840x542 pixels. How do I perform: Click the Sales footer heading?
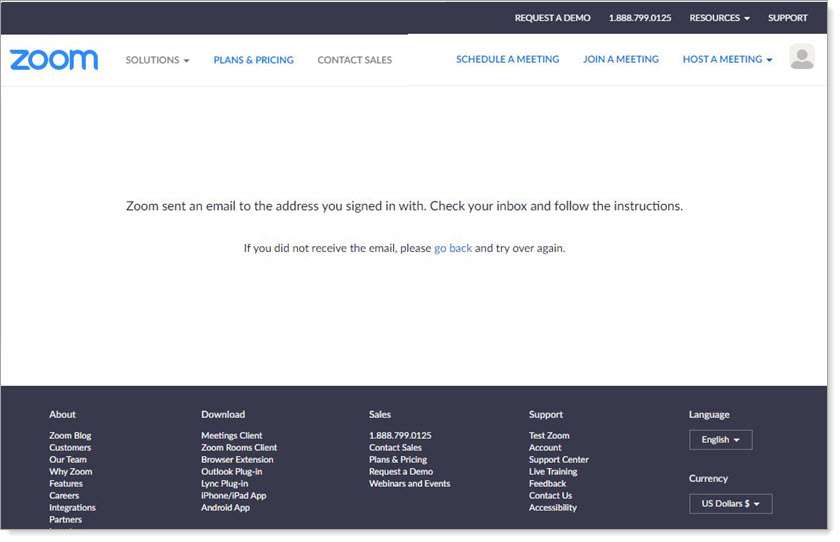[x=379, y=415]
